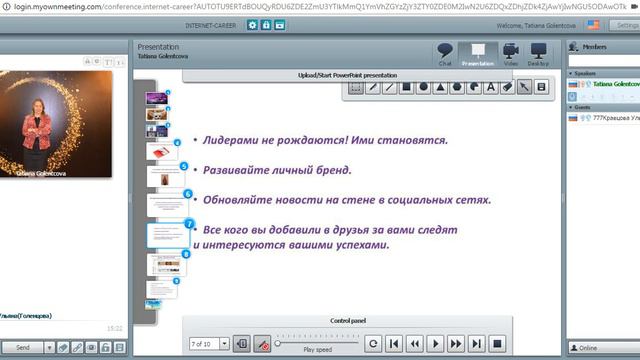
Task: Click the language flag icon in header
Action: pyautogui.click(x=593, y=25)
